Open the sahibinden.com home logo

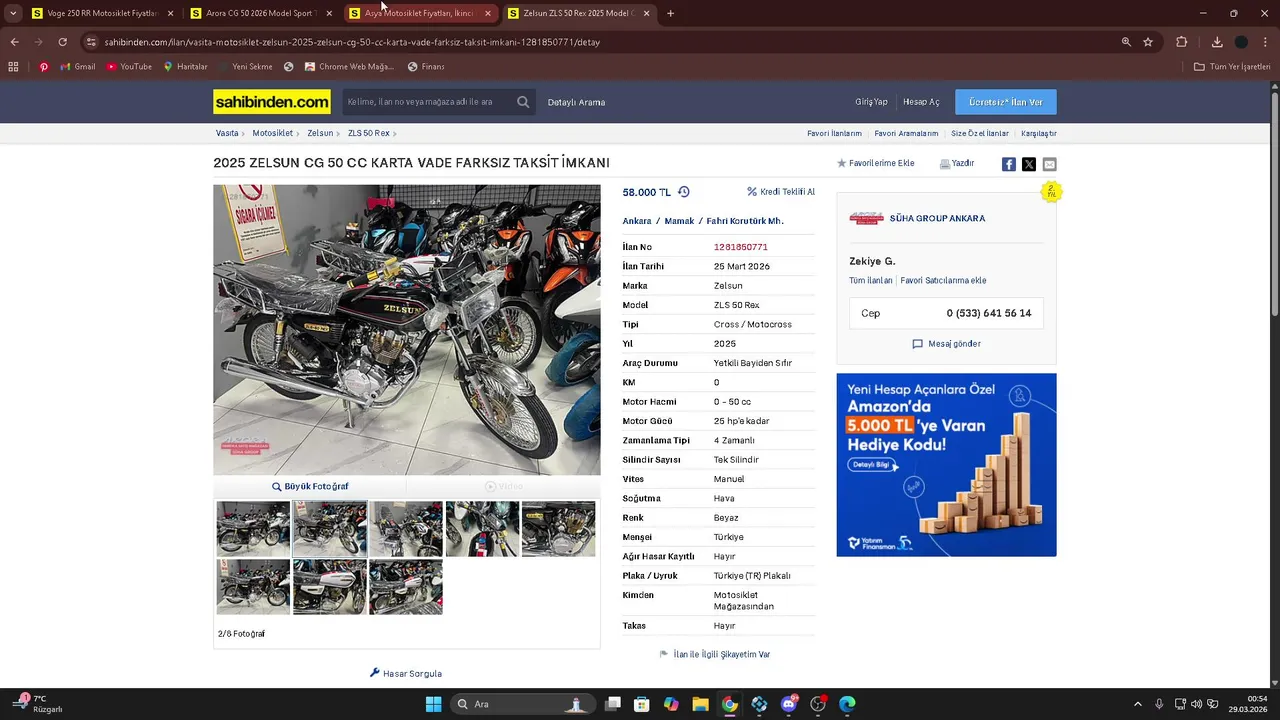pos(272,102)
